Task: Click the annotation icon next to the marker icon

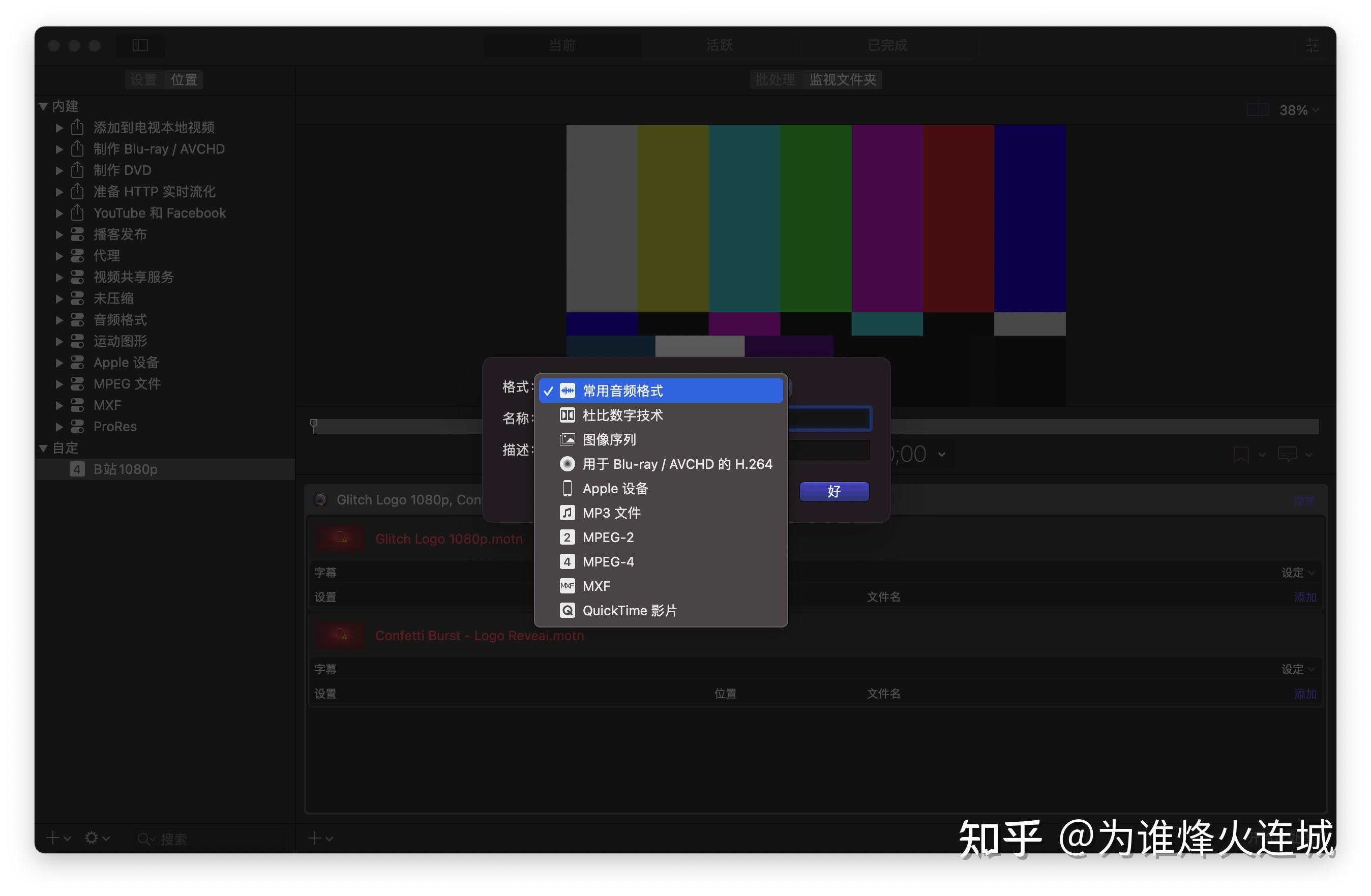Action: click(x=1288, y=455)
